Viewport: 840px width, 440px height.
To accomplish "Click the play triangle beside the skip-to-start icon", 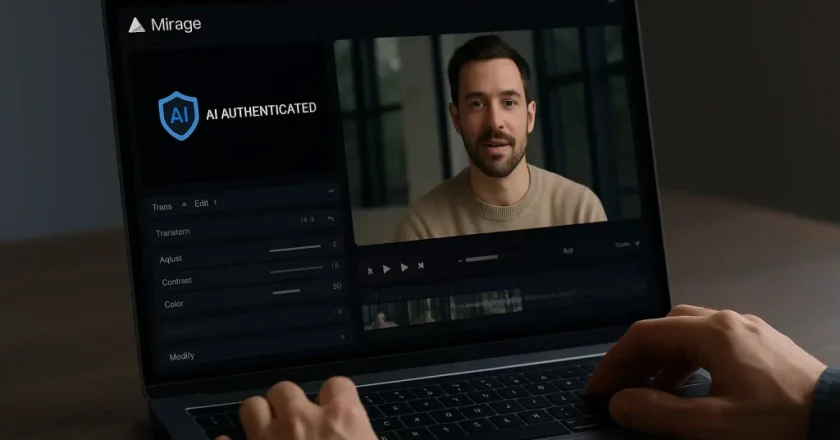I will (386, 269).
